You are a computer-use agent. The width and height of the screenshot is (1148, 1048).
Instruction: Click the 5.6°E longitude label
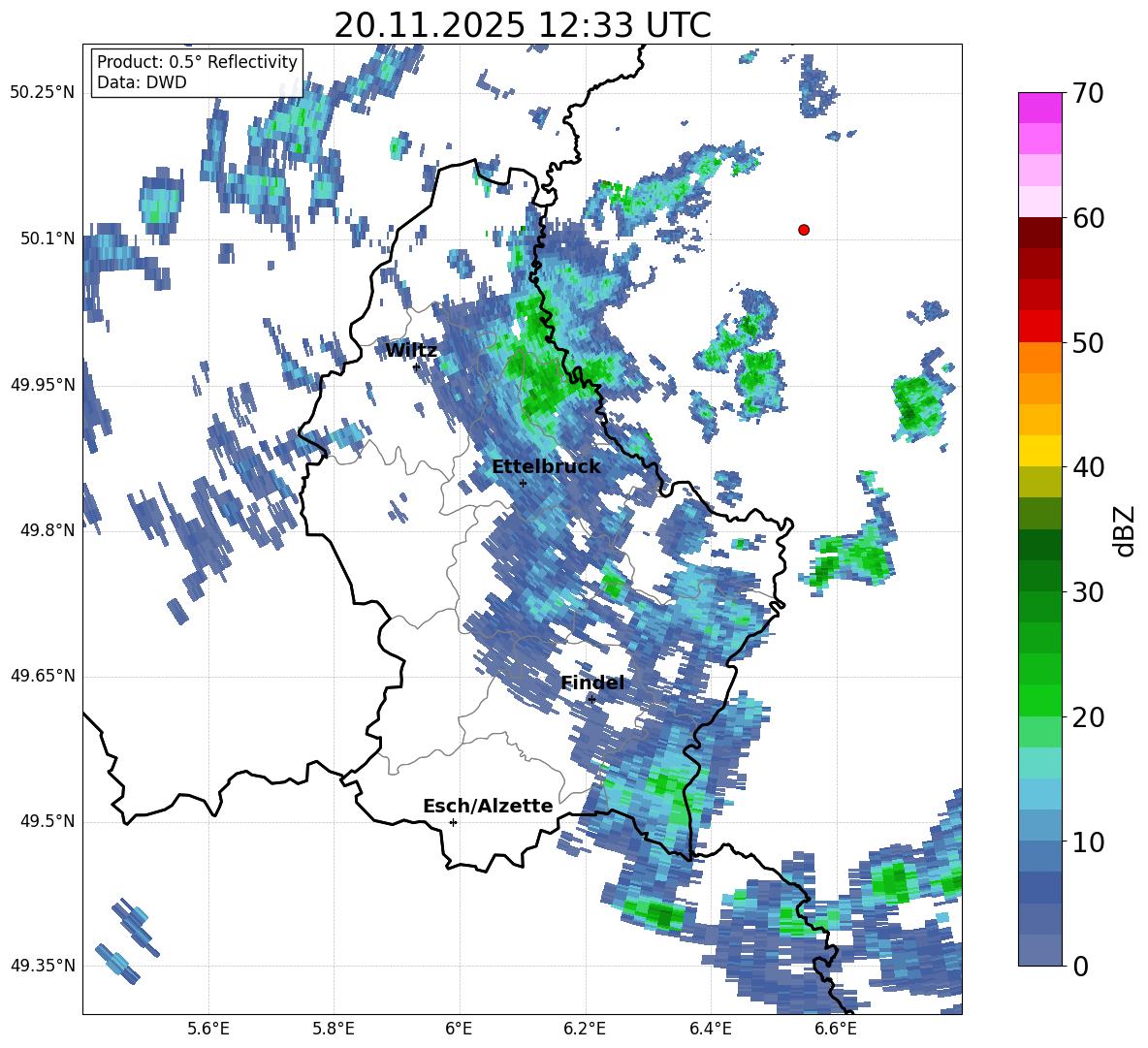pos(208,1030)
